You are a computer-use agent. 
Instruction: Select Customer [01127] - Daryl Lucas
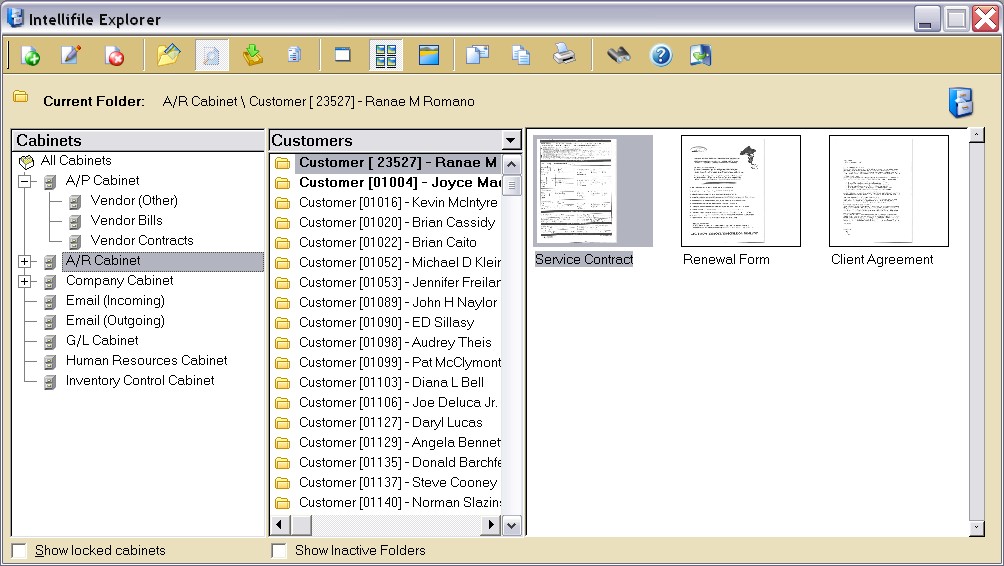(x=391, y=423)
